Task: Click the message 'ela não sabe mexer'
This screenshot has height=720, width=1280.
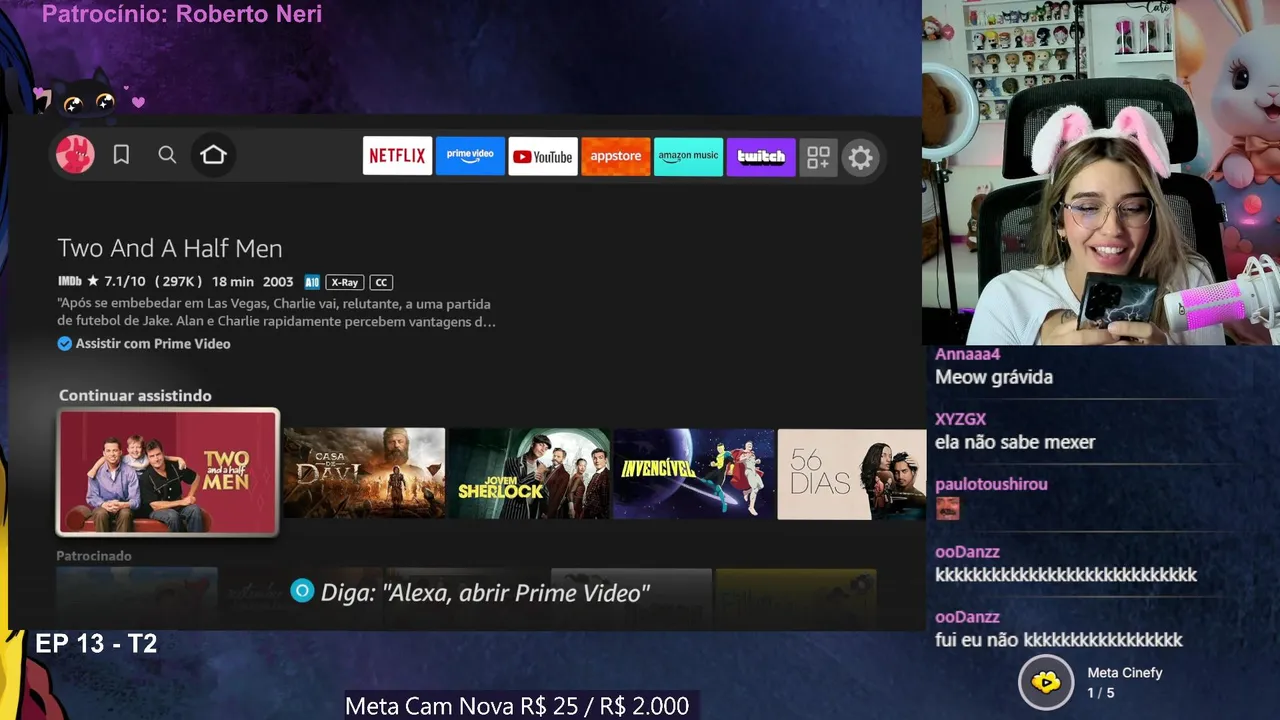Action: pyautogui.click(x=1015, y=442)
